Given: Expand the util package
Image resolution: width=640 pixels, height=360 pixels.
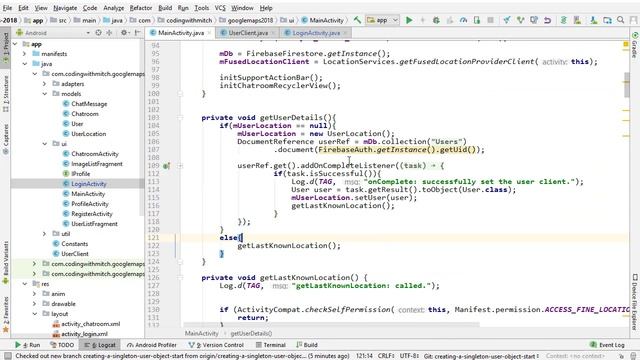Looking at the screenshot, I should pos(44,234).
